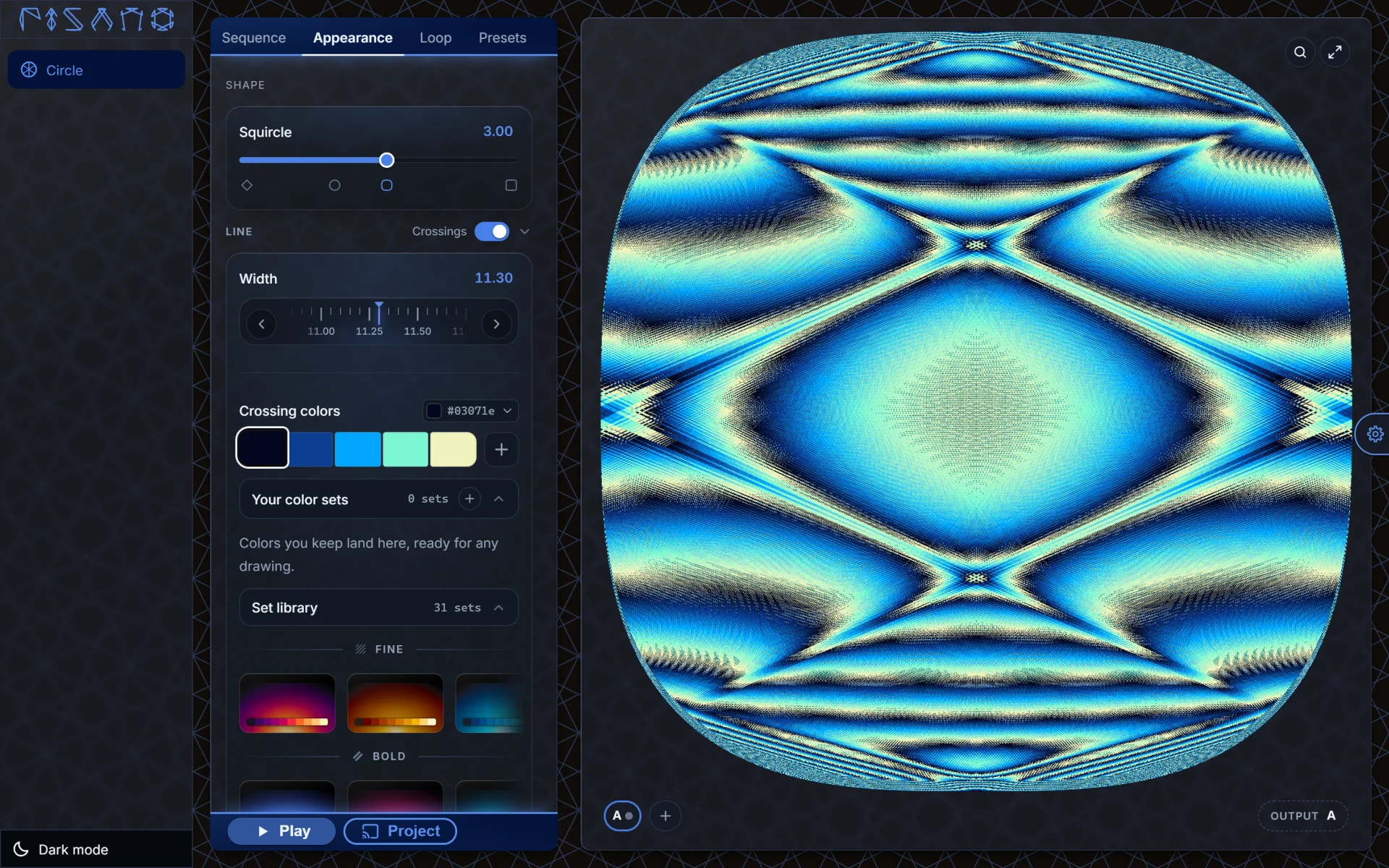Switch to the Presets tab
This screenshot has width=1389, height=868.
point(502,38)
